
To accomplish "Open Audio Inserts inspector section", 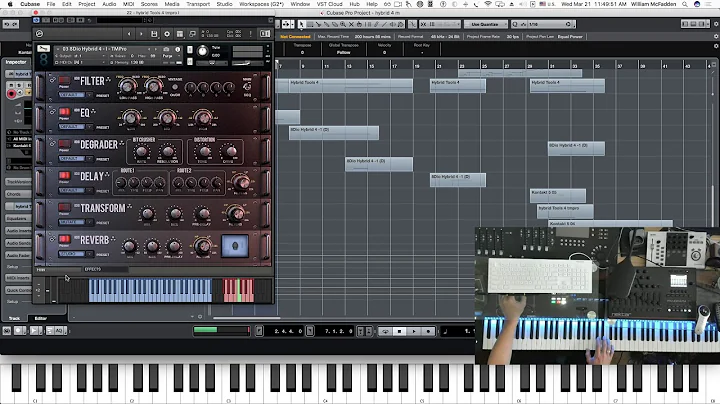I will point(18,230).
